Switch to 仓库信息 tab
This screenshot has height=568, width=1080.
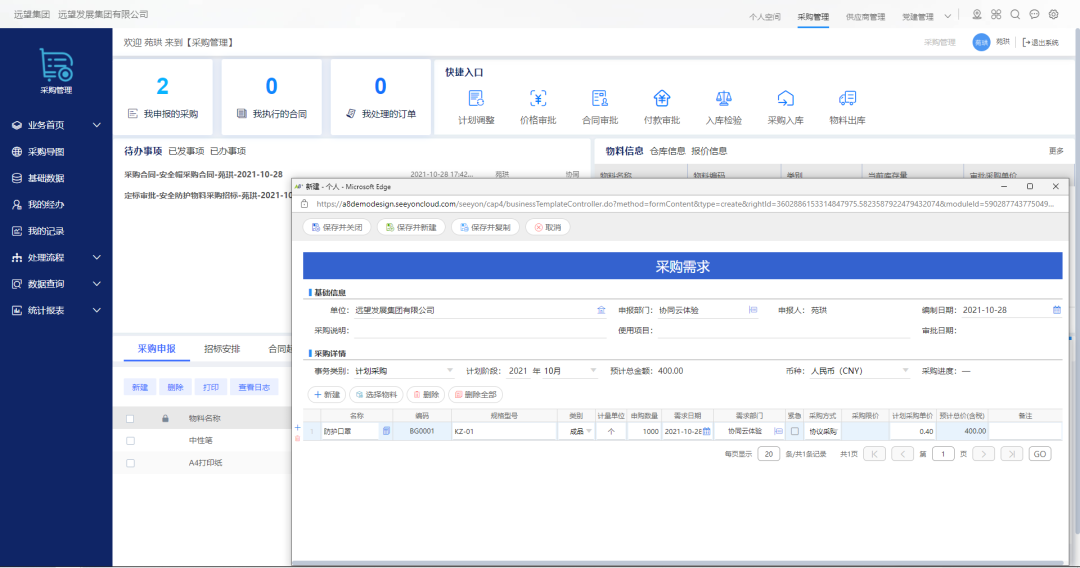coord(667,151)
